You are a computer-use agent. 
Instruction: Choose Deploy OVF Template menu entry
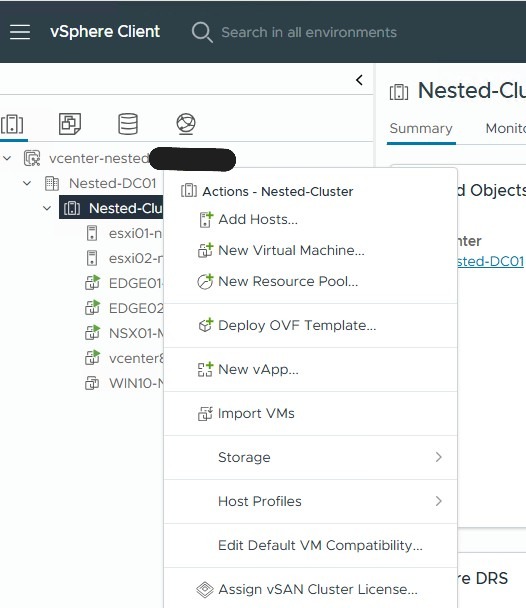pyautogui.click(x=310, y=325)
